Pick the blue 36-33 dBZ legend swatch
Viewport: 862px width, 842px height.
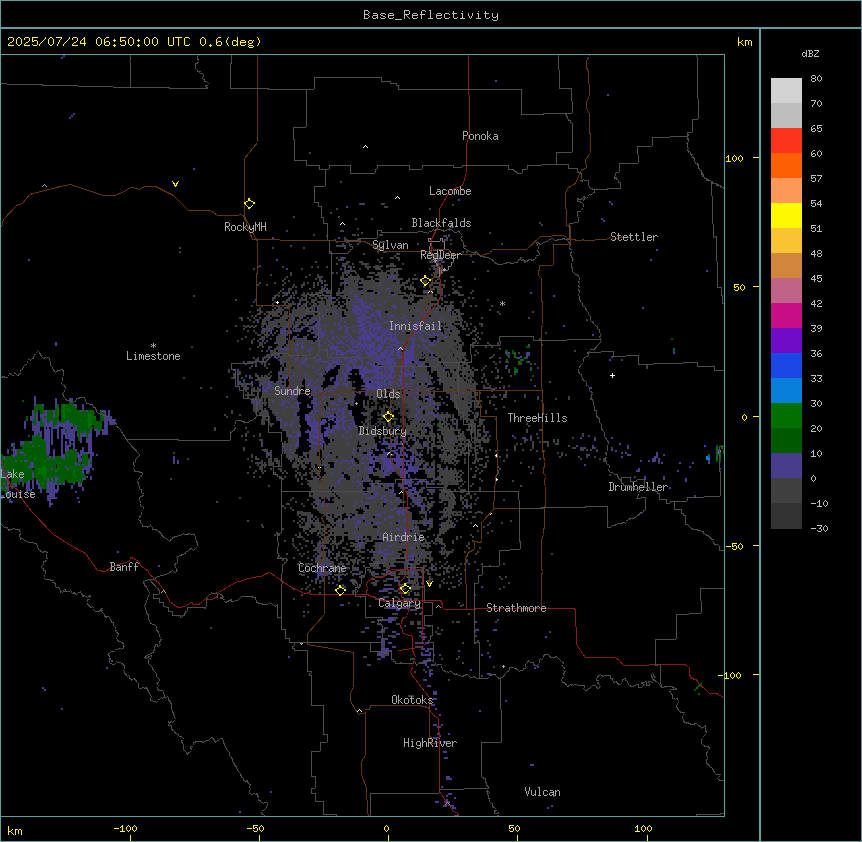click(786, 366)
